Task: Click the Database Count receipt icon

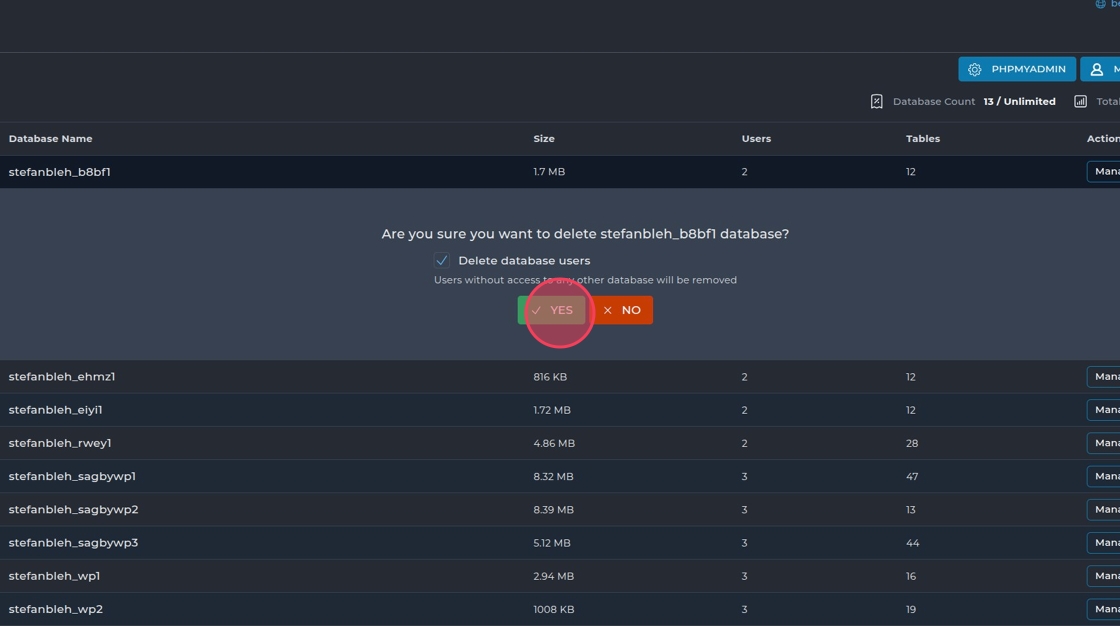Action: pos(877,101)
